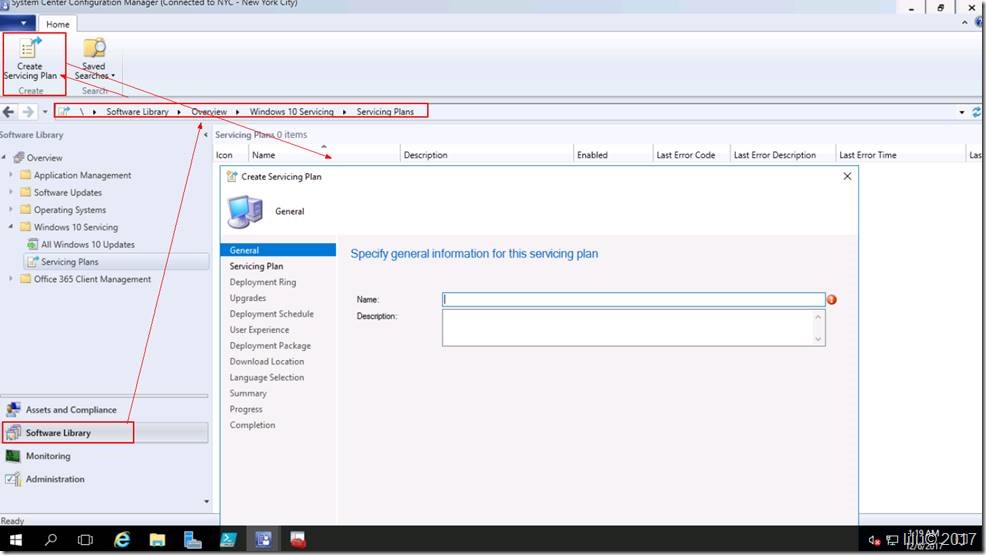The width and height of the screenshot is (986, 555).
Task: Click the Servicing Plans node icon
Action: click(x=33, y=261)
